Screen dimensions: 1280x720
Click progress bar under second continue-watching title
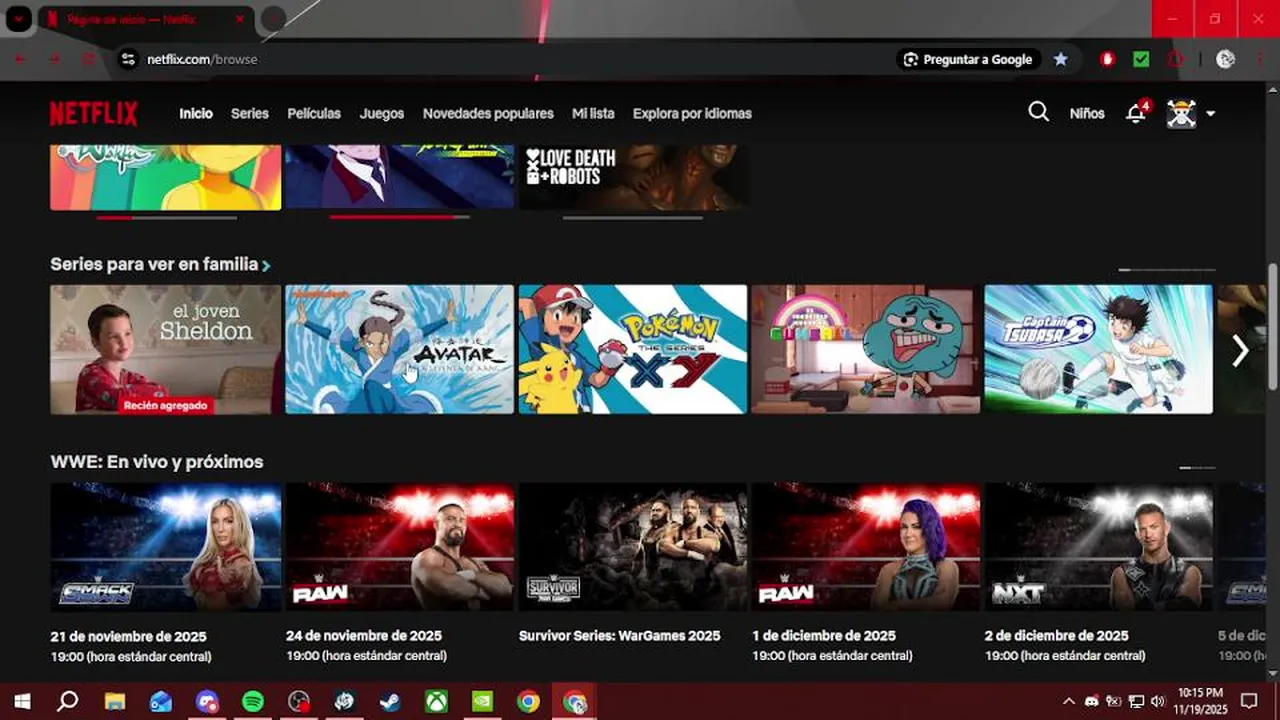399,217
